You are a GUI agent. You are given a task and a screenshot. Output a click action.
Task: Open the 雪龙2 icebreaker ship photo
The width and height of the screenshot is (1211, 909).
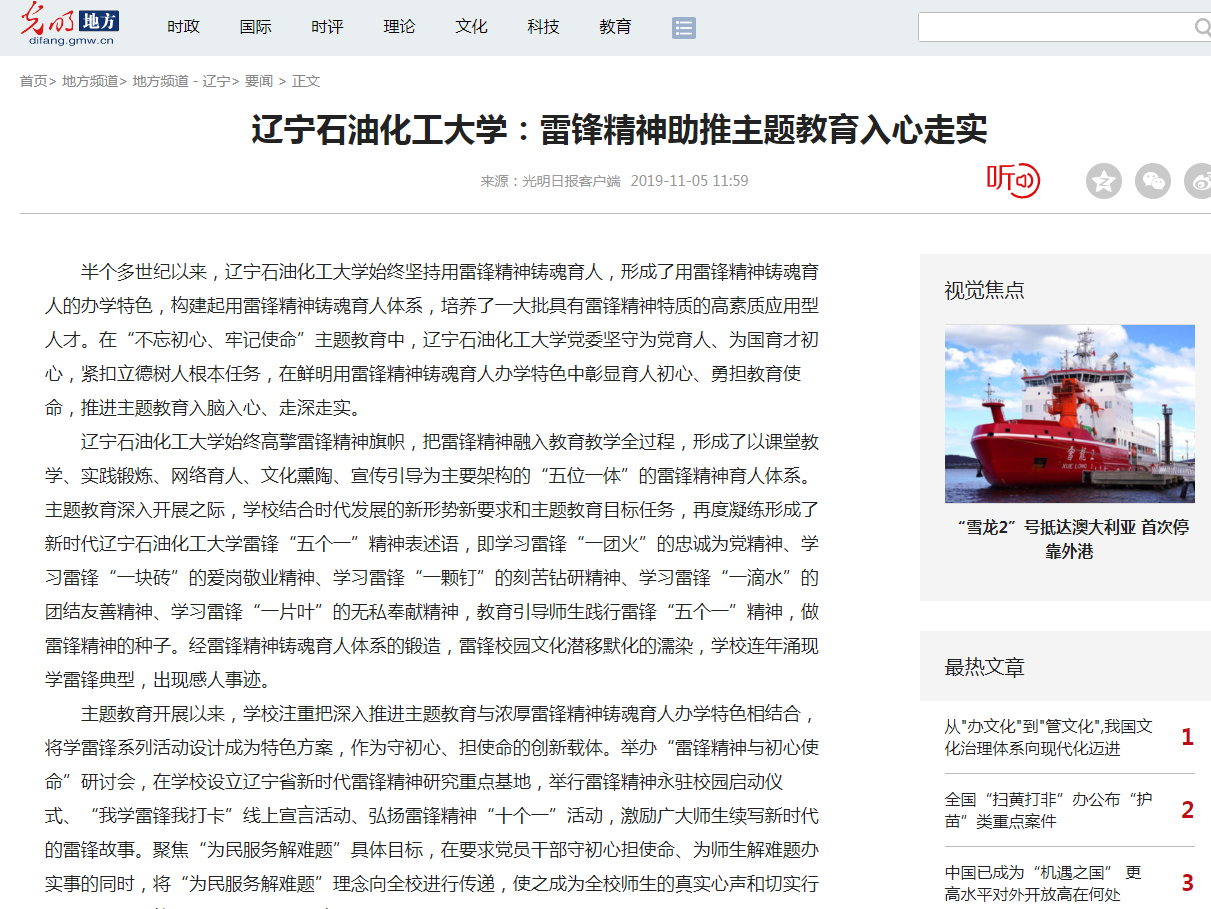tap(1070, 414)
